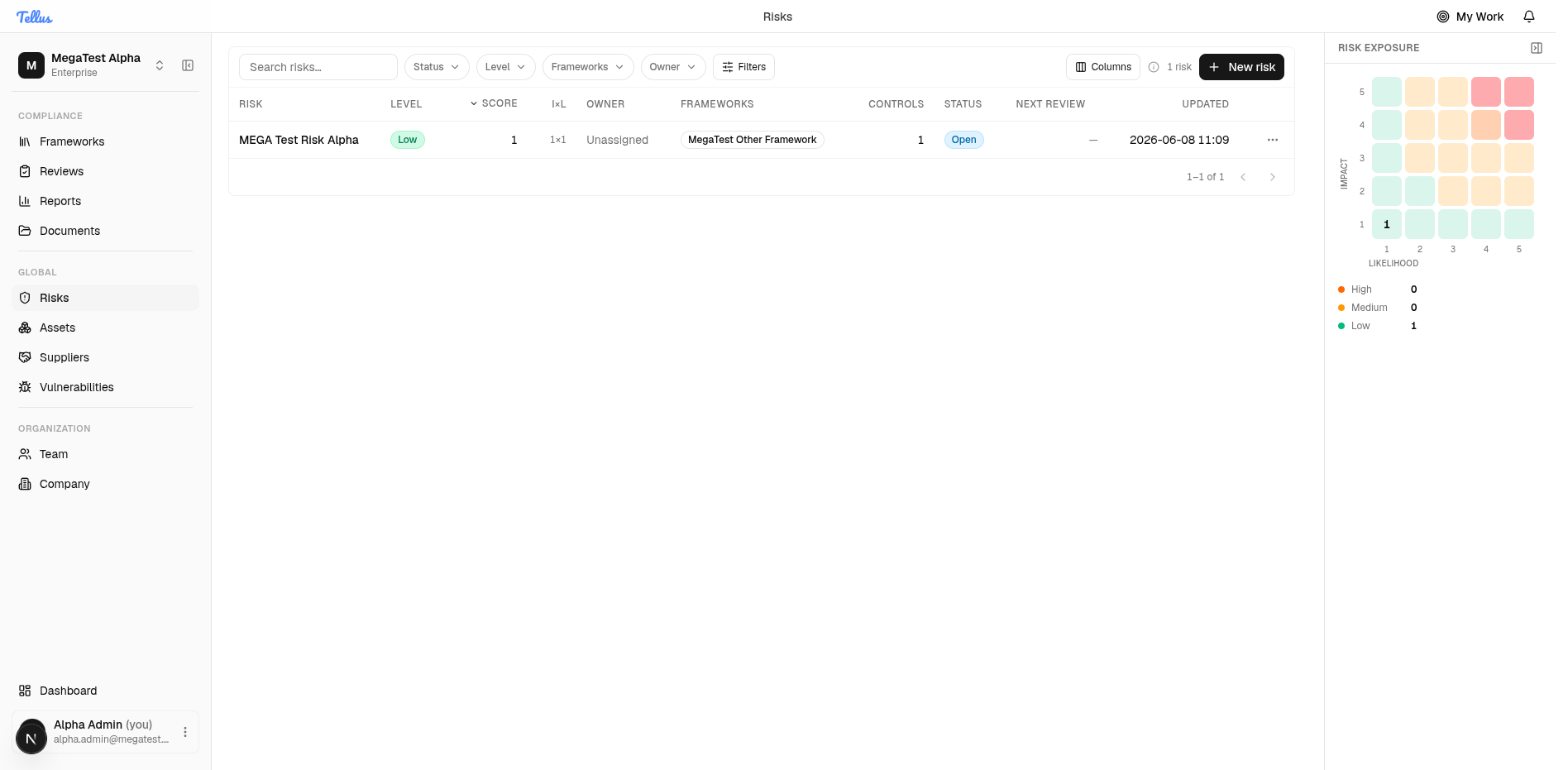Click the Reports chart icon
This screenshot has width=1568, height=770.
point(25,201)
